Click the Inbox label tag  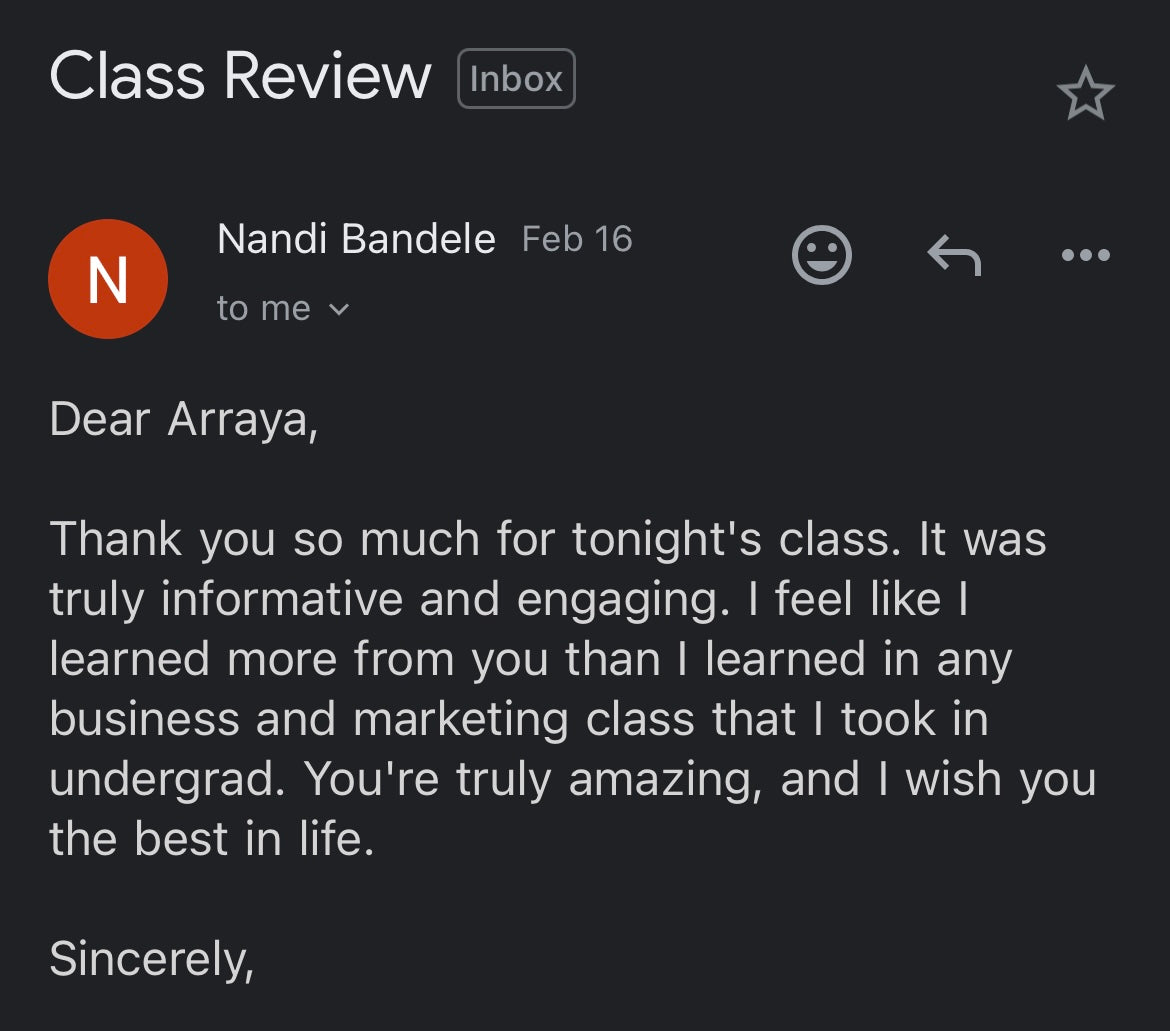click(516, 79)
